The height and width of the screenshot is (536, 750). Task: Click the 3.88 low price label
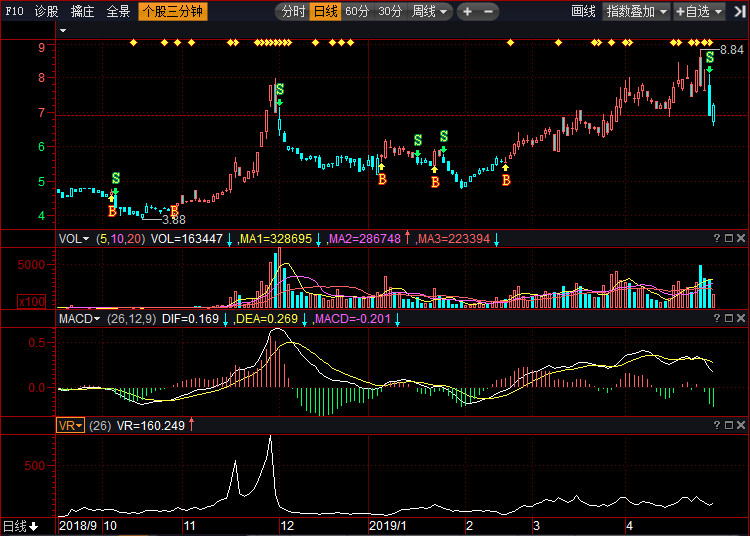[x=174, y=220]
